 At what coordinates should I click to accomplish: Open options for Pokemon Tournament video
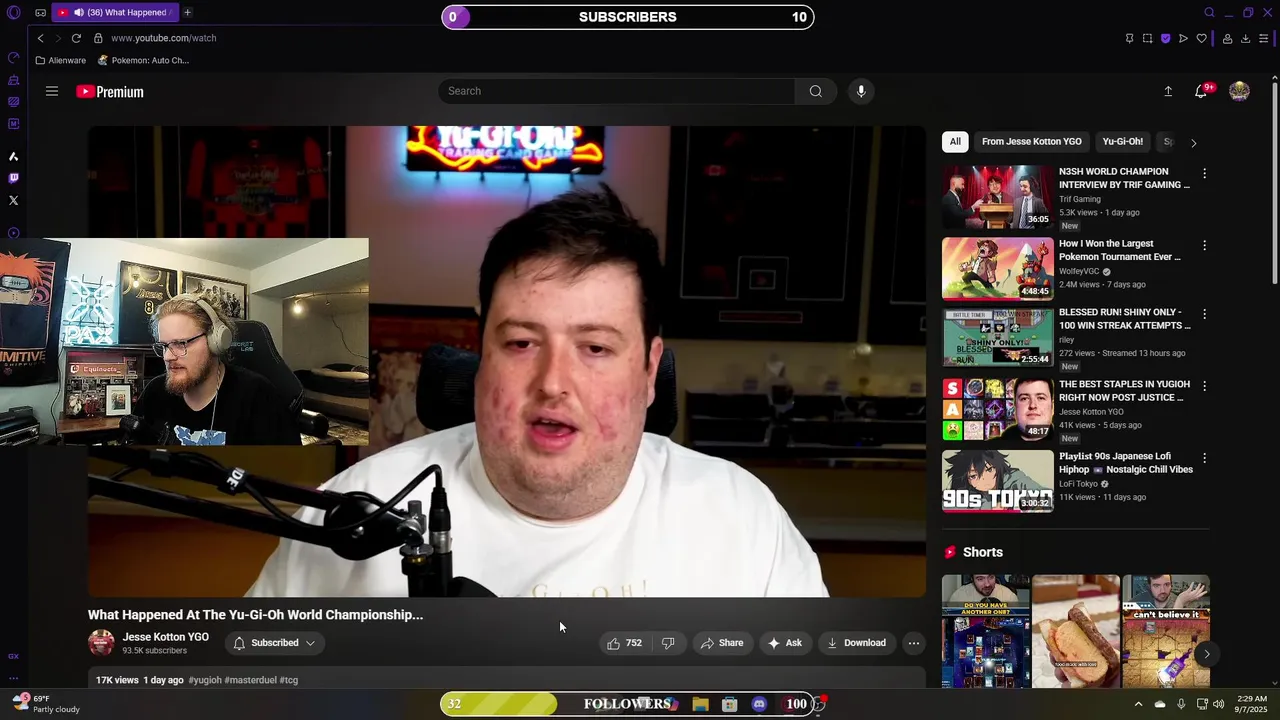(x=1204, y=246)
